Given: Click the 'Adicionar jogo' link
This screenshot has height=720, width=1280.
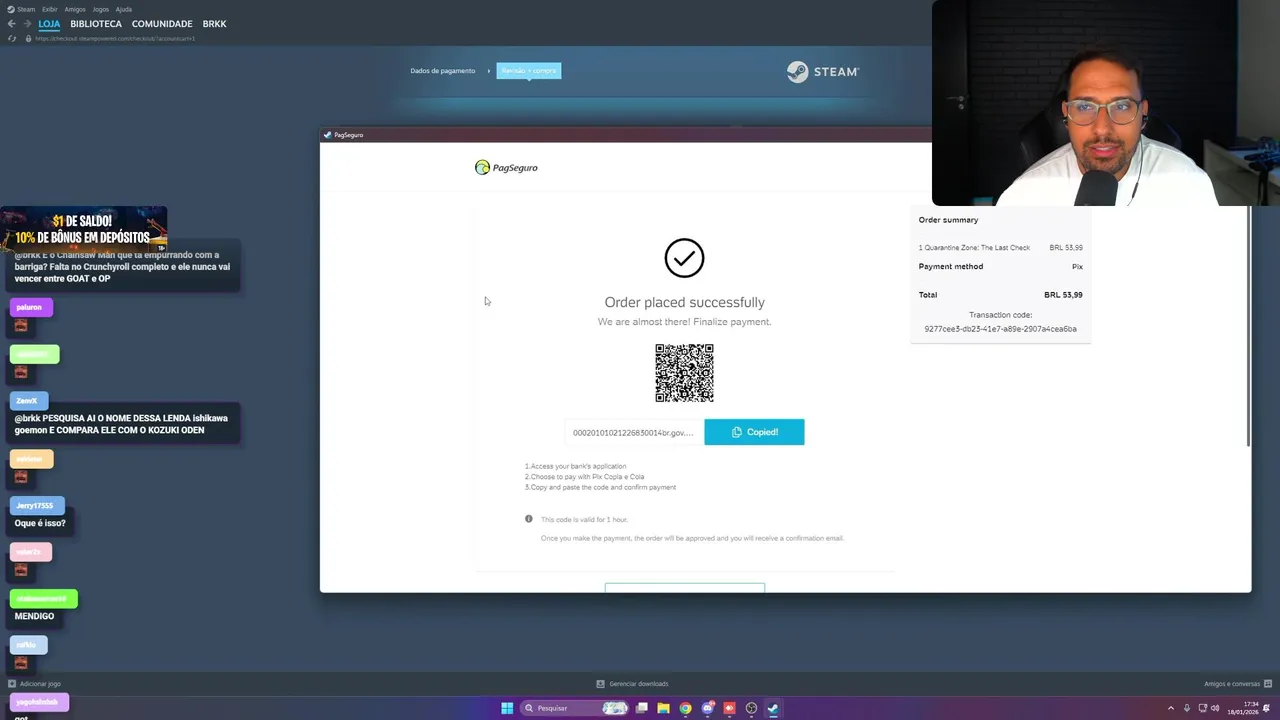Looking at the screenshot, I should tap(34, 684).
